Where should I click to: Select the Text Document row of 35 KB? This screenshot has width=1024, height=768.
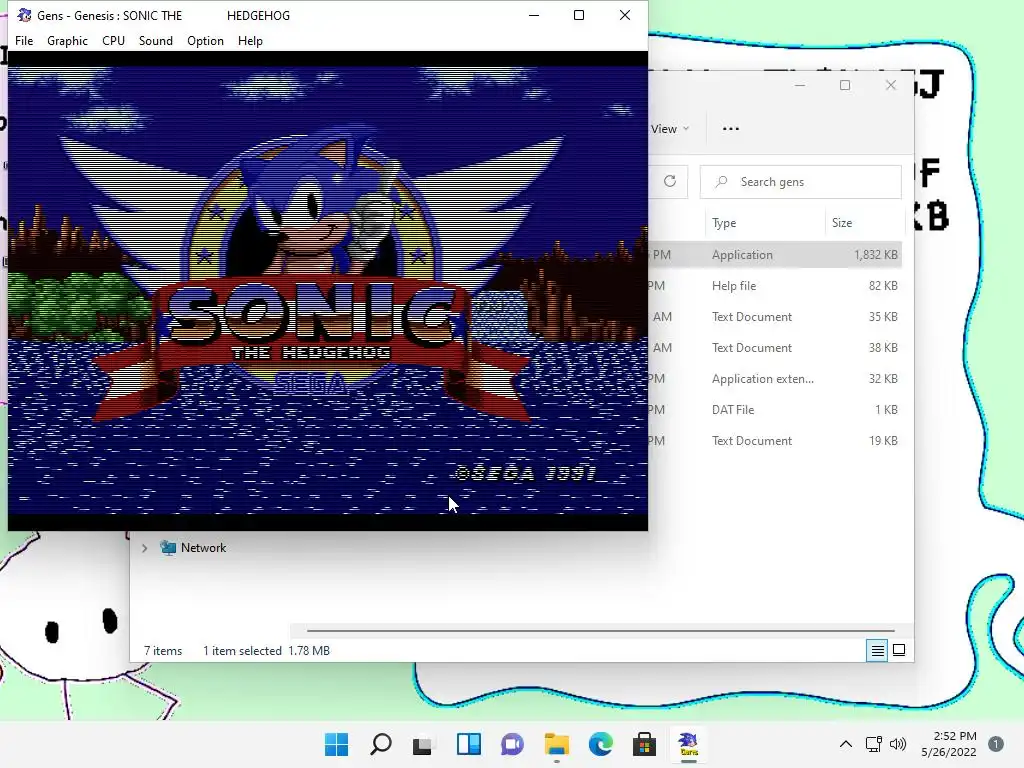775,317
